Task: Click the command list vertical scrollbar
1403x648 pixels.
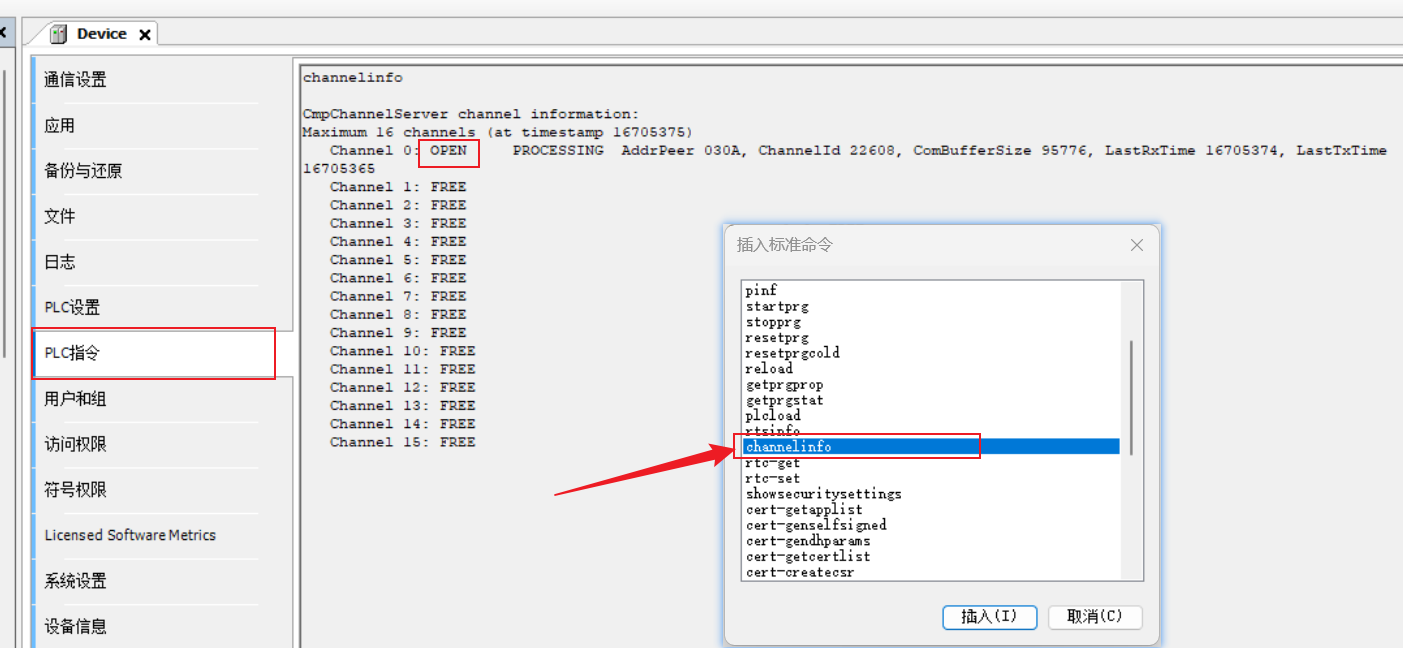Action: click(1132, 398)
